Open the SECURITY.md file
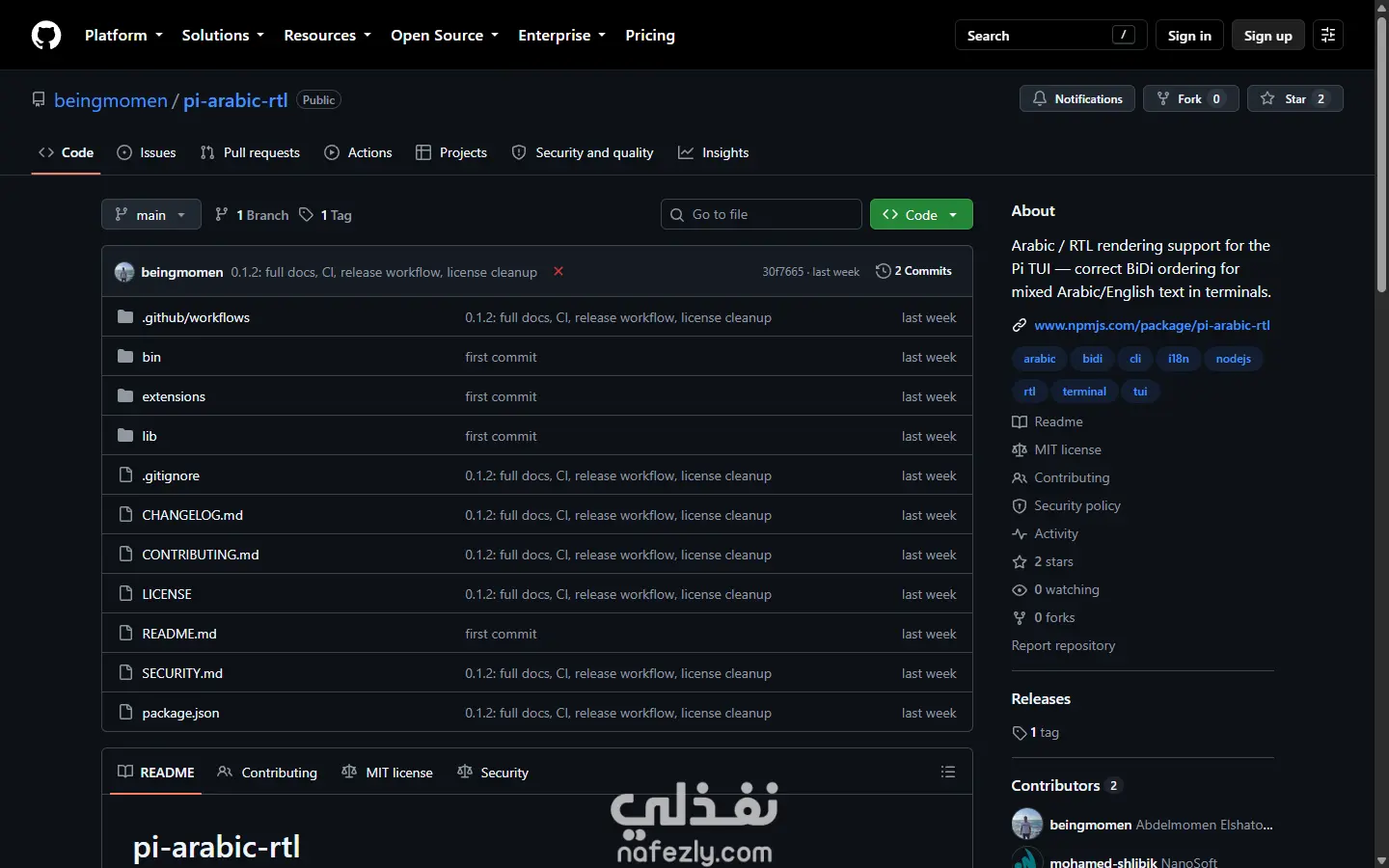The height and width of the screenshot is (868, 1389). click(x=182, y=673)
